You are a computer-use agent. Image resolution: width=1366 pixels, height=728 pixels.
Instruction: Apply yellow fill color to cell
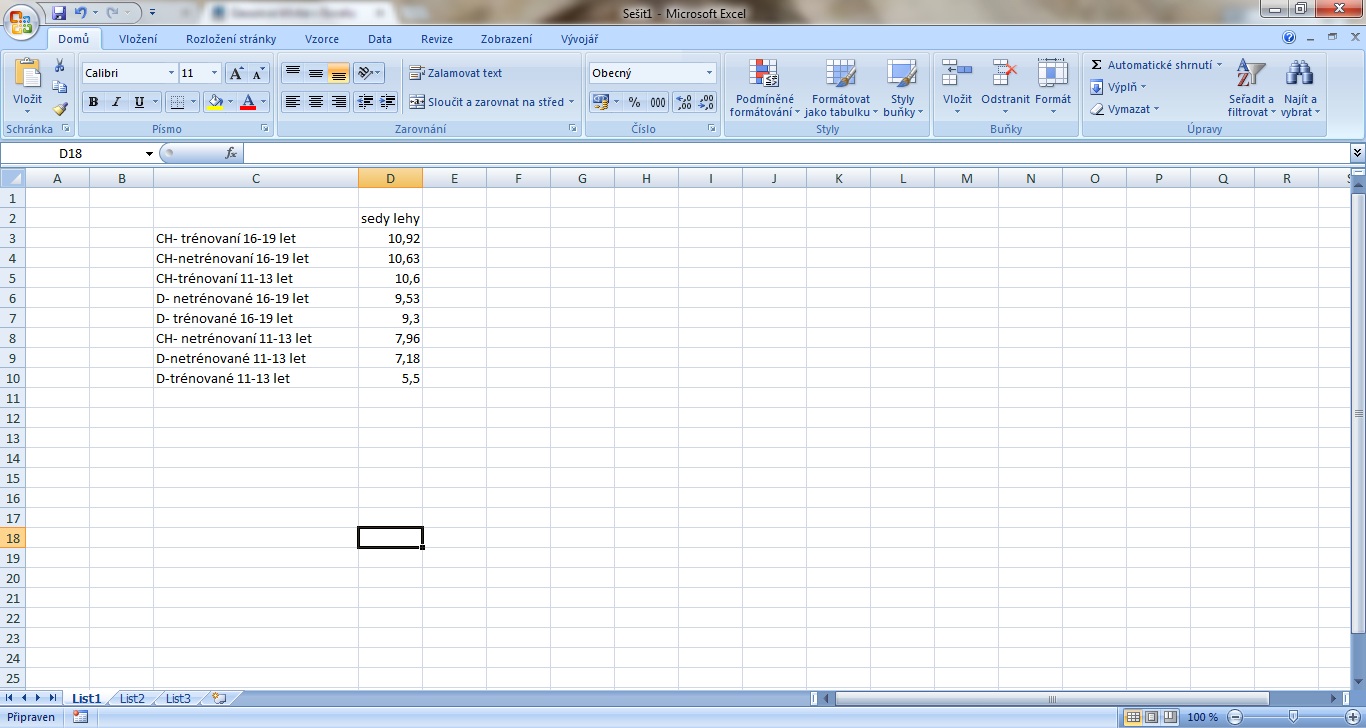(214, 102)
